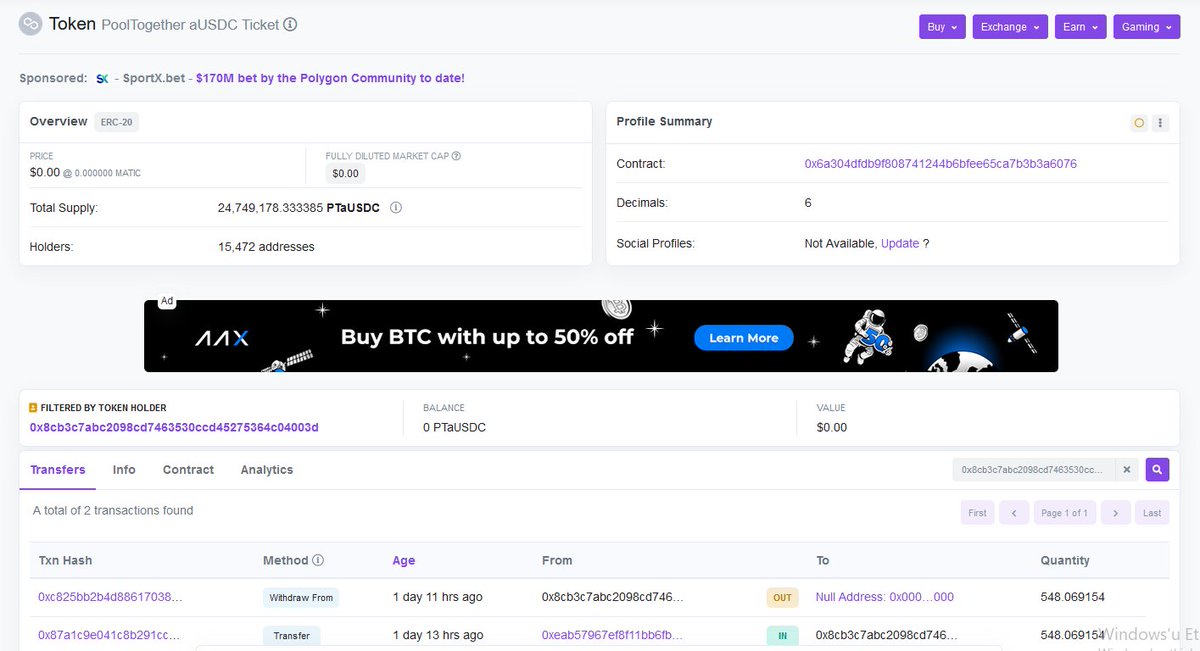The height and width of the screenshot is (651, 1200).
Task: Switch to the Analytics tab
Action: coord(267,470)
